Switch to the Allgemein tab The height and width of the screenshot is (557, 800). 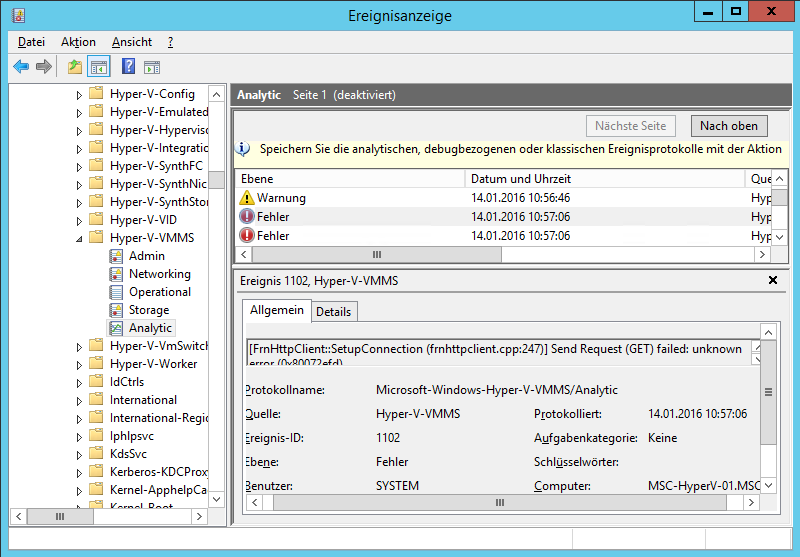(x=277, y=310)
